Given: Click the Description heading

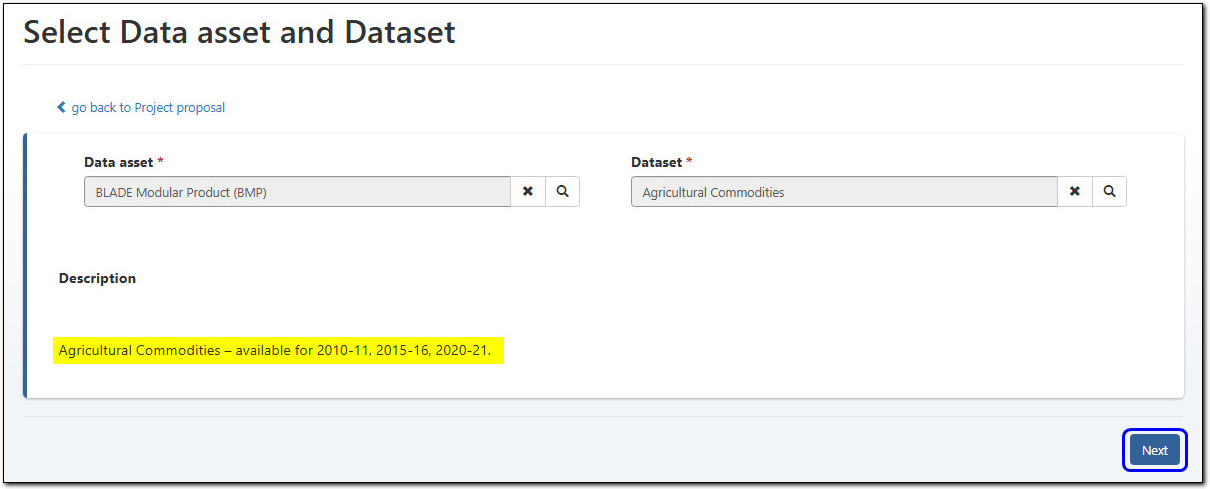Looking at the screenshot, I should pos(97,278).
